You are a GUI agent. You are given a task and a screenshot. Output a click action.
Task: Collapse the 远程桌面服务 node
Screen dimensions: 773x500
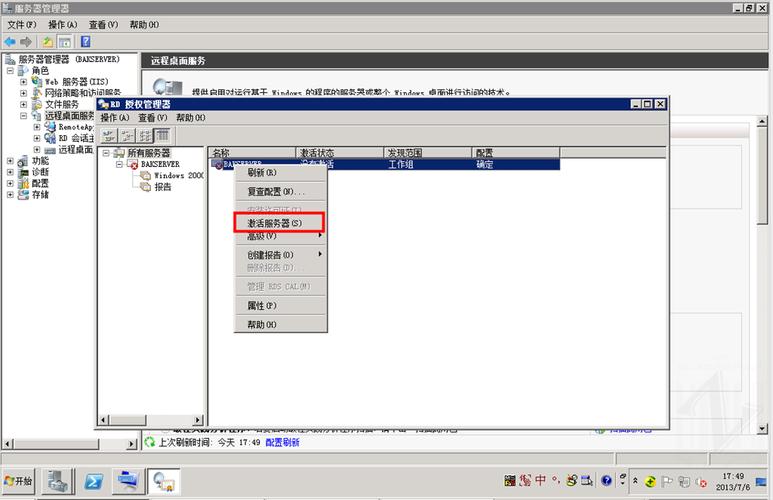tap(24, 116)
